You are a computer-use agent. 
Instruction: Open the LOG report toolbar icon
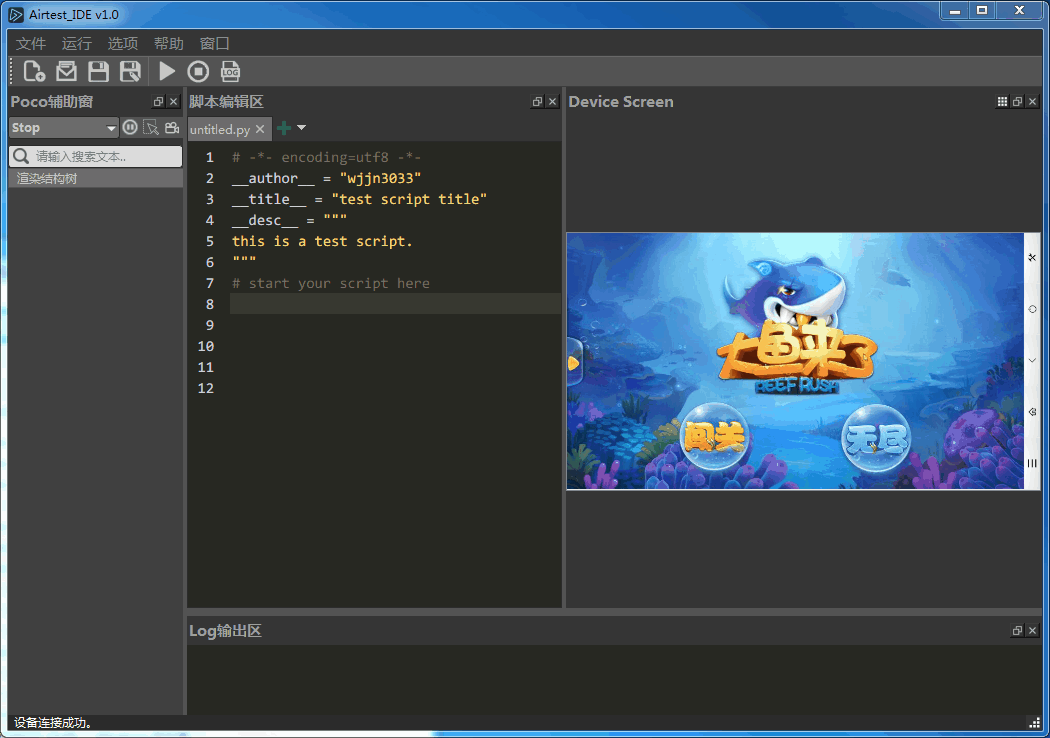(230, 71)
